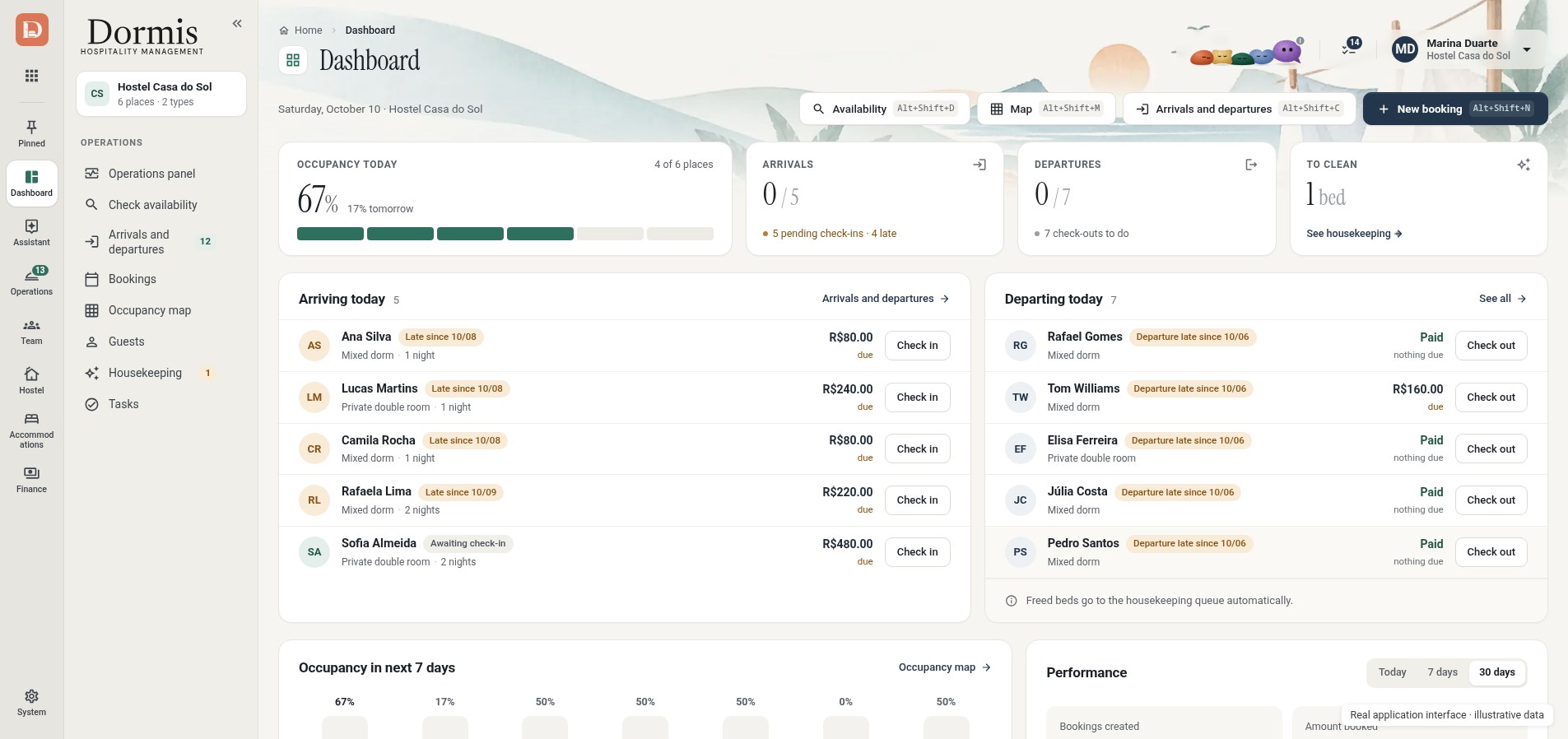The height and width of the screenshot is (739, 1568).
Task: Select the 7 days performance tab
Action: (x=1442, y=672)
